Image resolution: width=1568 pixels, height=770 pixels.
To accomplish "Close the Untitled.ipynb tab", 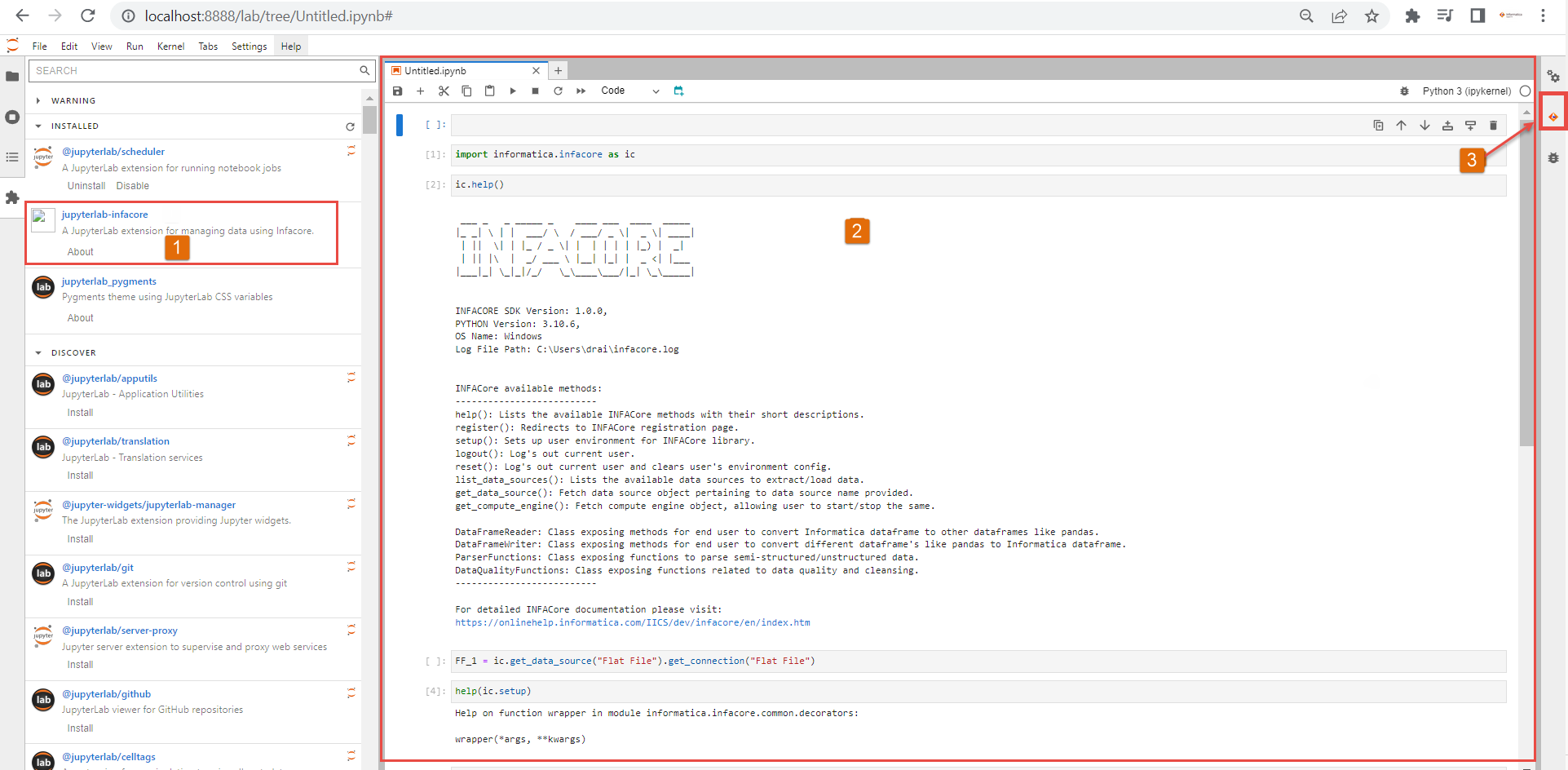I will click(x=536, y=71).
